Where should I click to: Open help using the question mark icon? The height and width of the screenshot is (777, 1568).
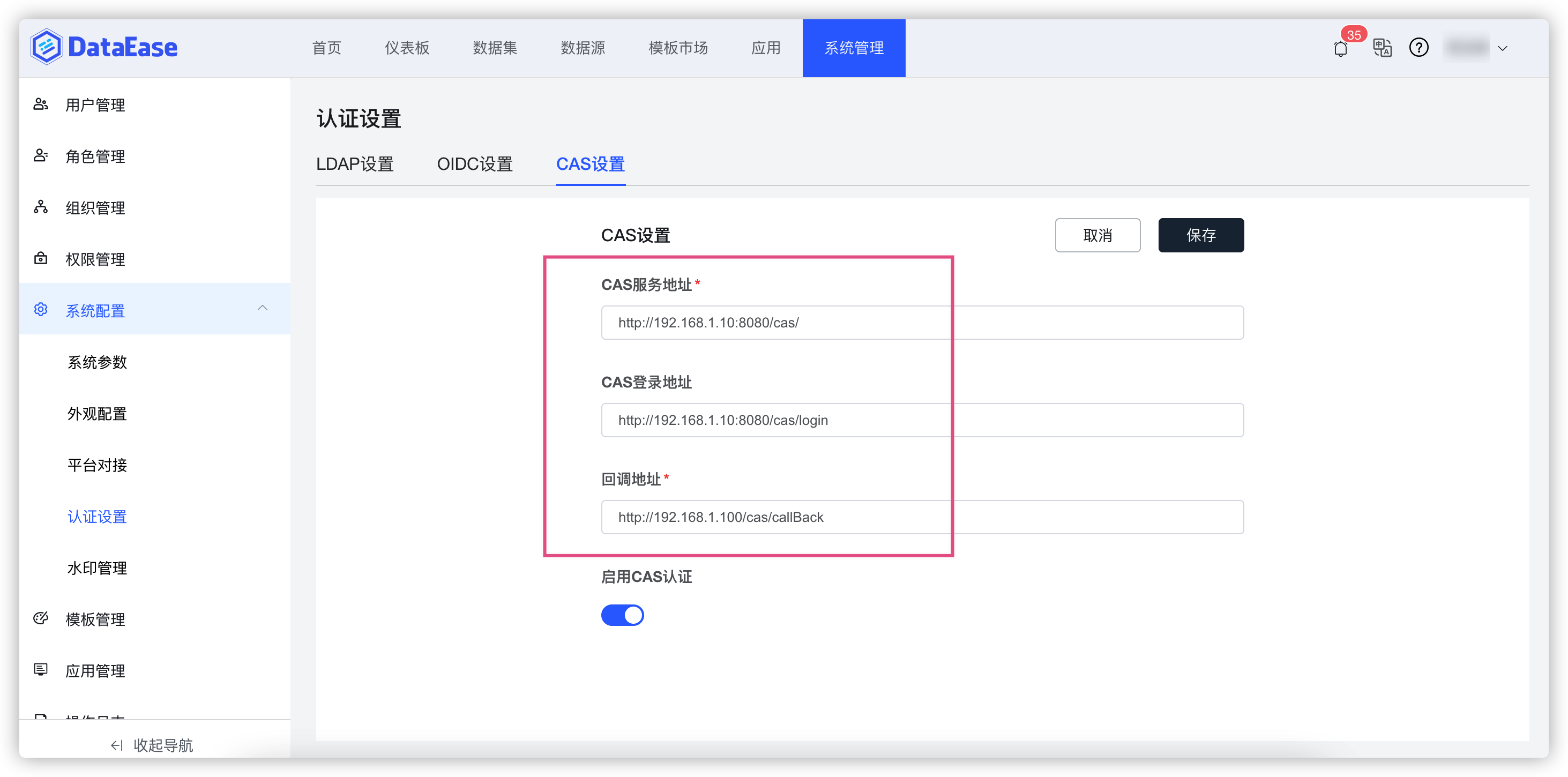(x=1419, y=48)
